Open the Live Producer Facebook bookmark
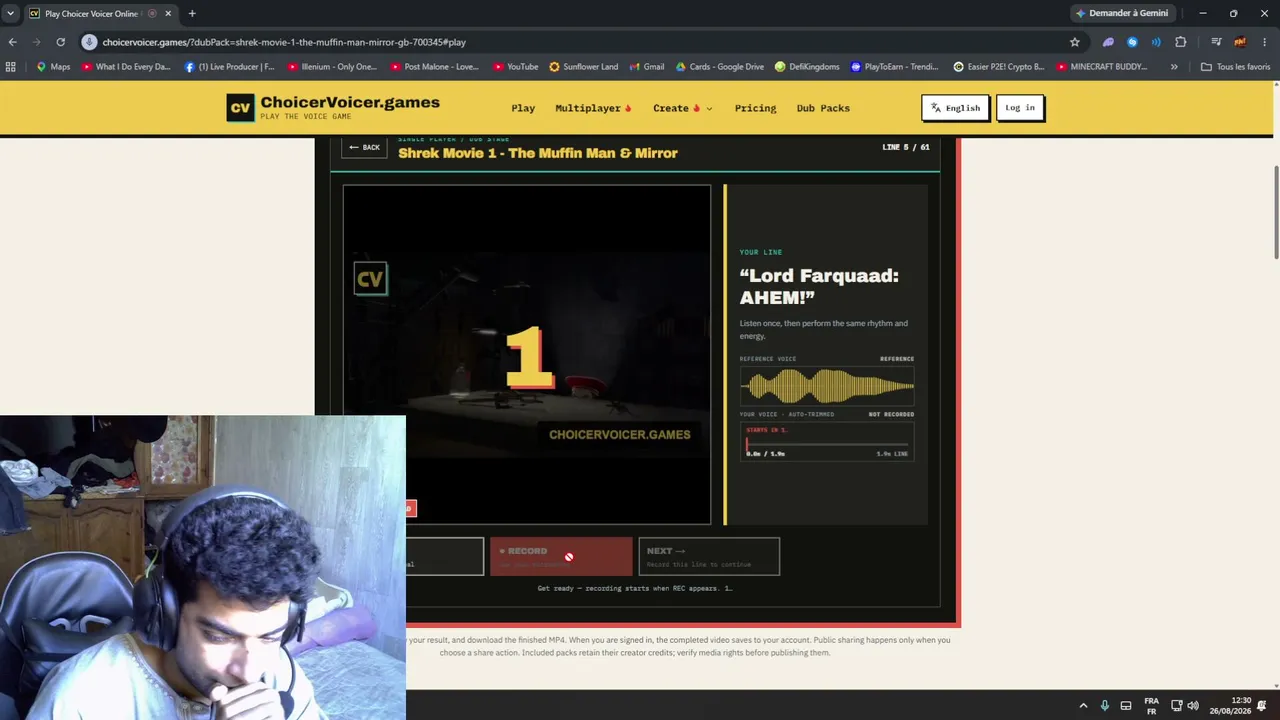 230,67
